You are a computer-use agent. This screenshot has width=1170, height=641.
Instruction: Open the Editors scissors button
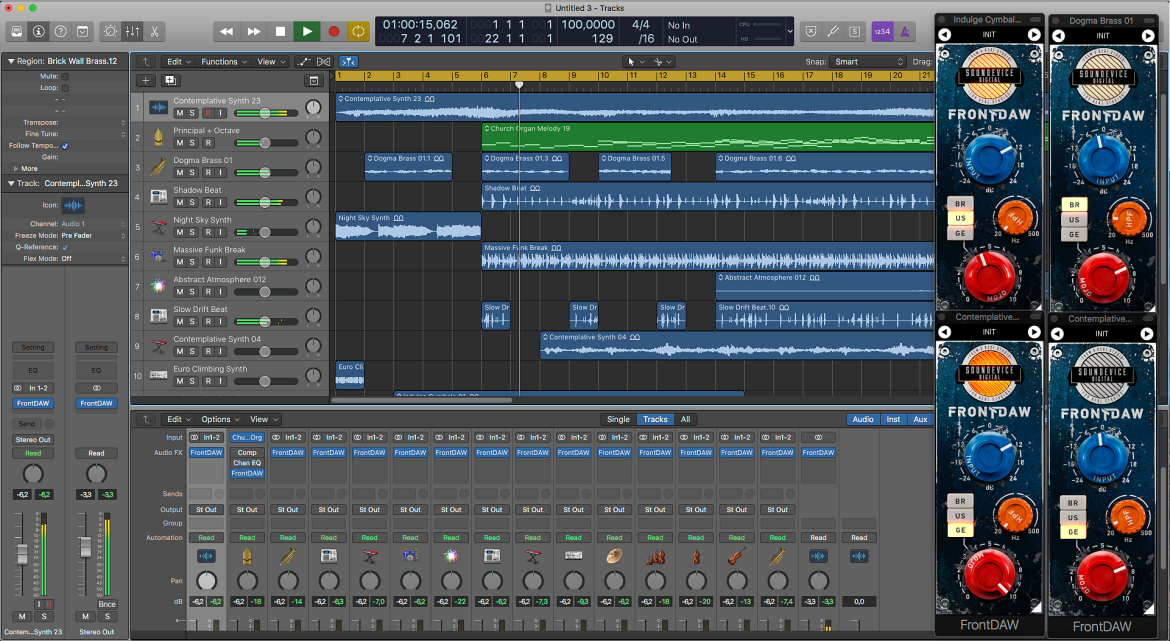[x=154, y=31]
